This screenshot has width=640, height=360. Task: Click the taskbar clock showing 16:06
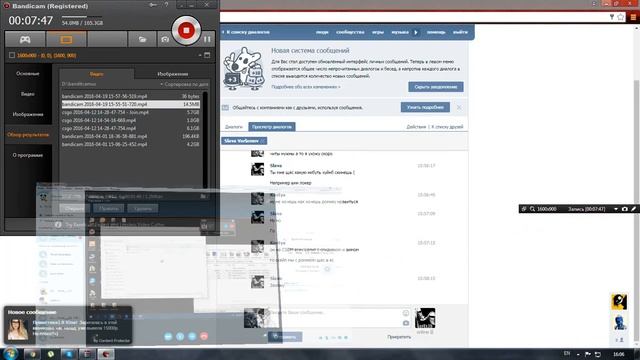pos(618,354)
